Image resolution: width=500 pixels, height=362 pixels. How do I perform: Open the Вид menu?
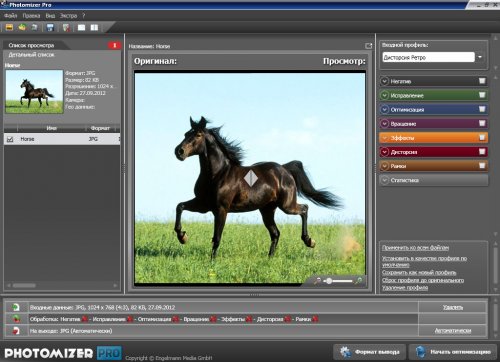click(50, 16)
